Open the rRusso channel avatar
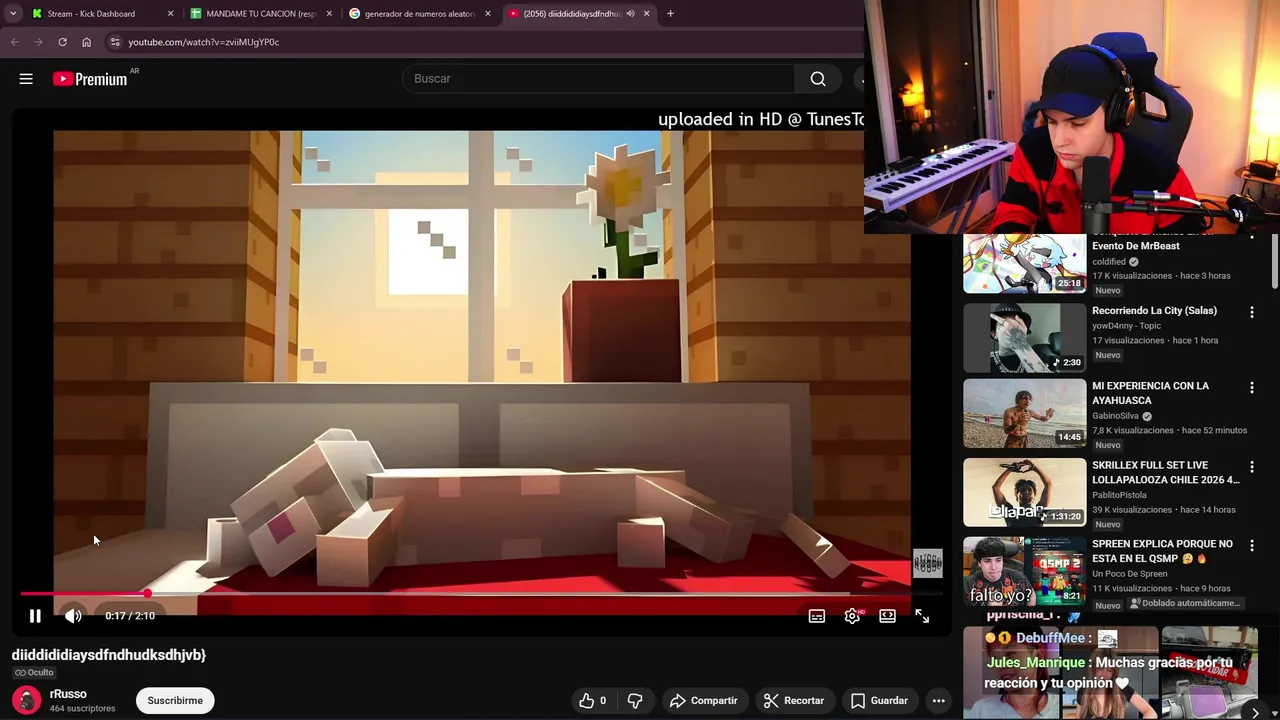 point(27,700)
